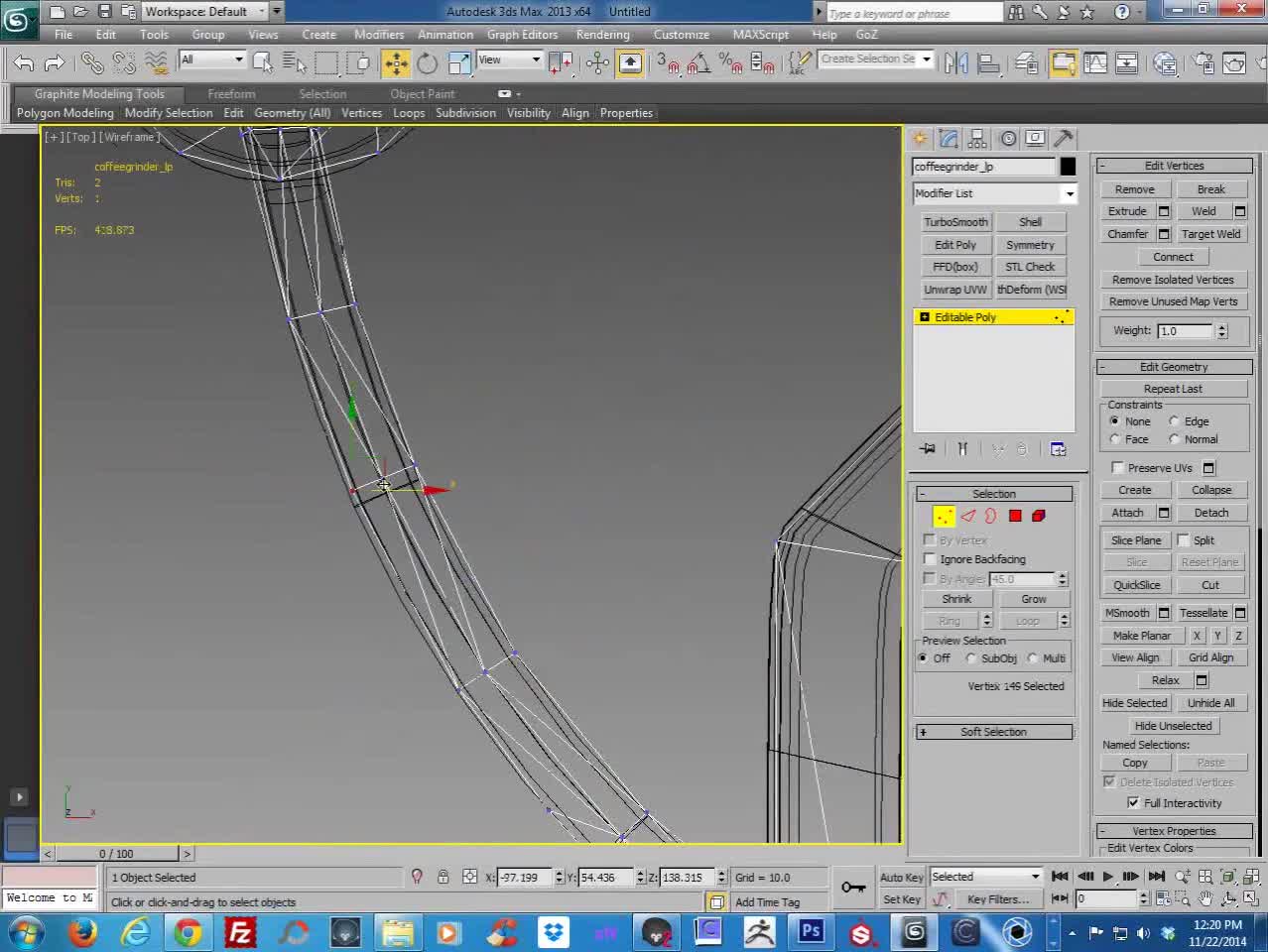Select the Rotate tool in main toolbar

pyautogui.click(x=427, y=63)
